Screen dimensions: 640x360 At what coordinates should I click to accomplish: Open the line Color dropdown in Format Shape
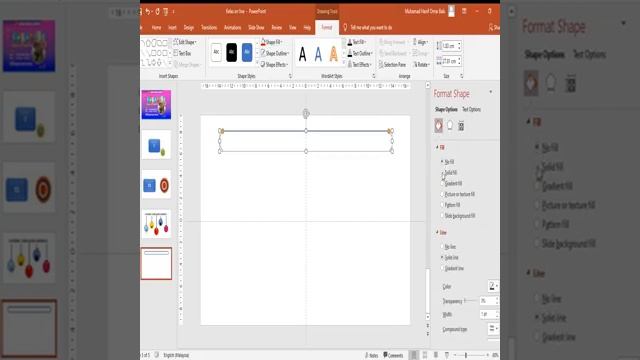coord(493,286)
